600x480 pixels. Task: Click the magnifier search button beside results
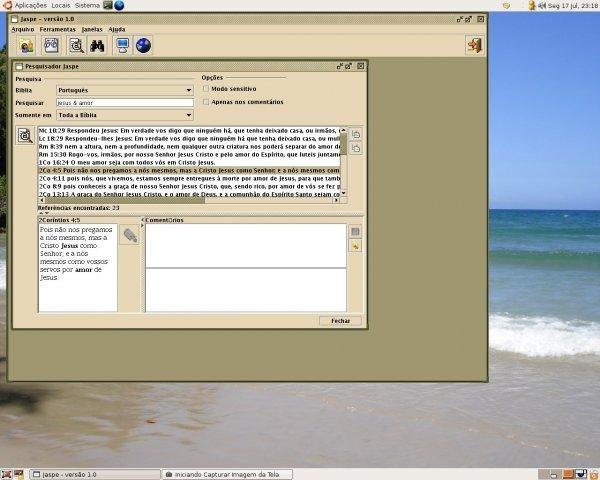(25, 136)
